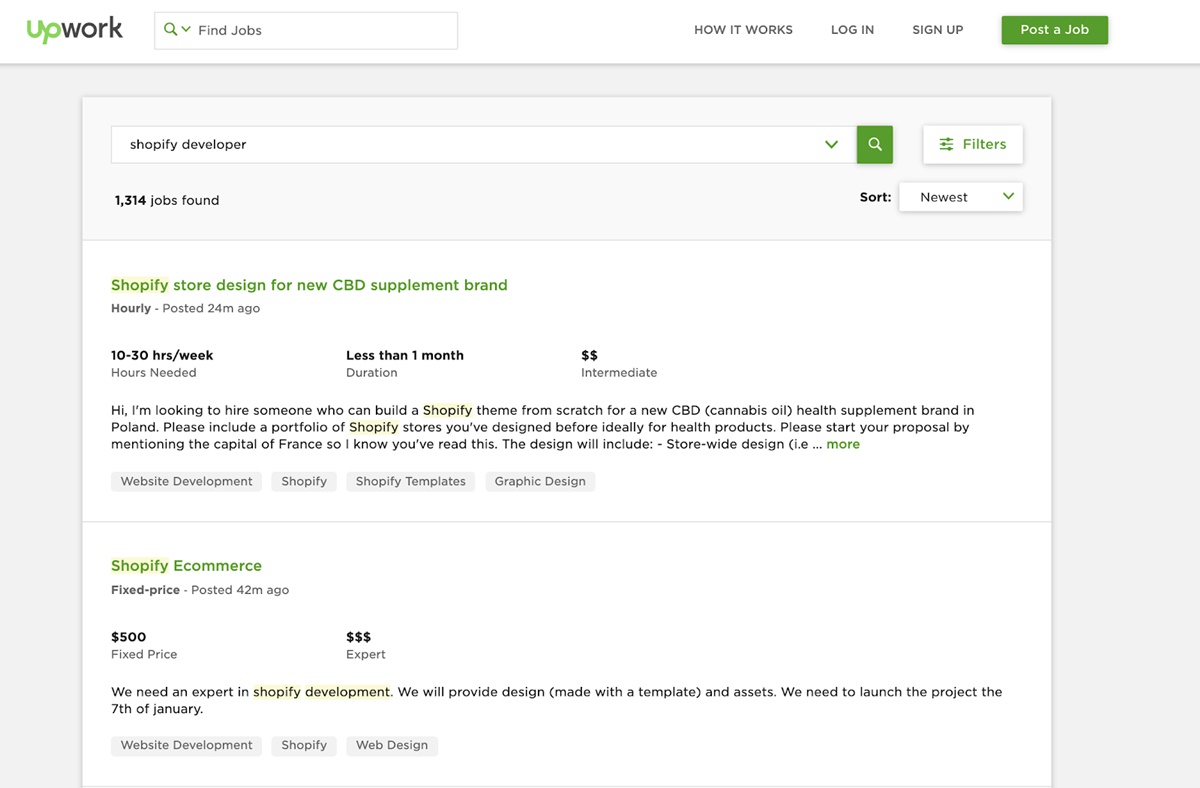Viewport: 1200px width, 788px height.
Task: Open the header search type dropdown
Action: tap(177, 30)
